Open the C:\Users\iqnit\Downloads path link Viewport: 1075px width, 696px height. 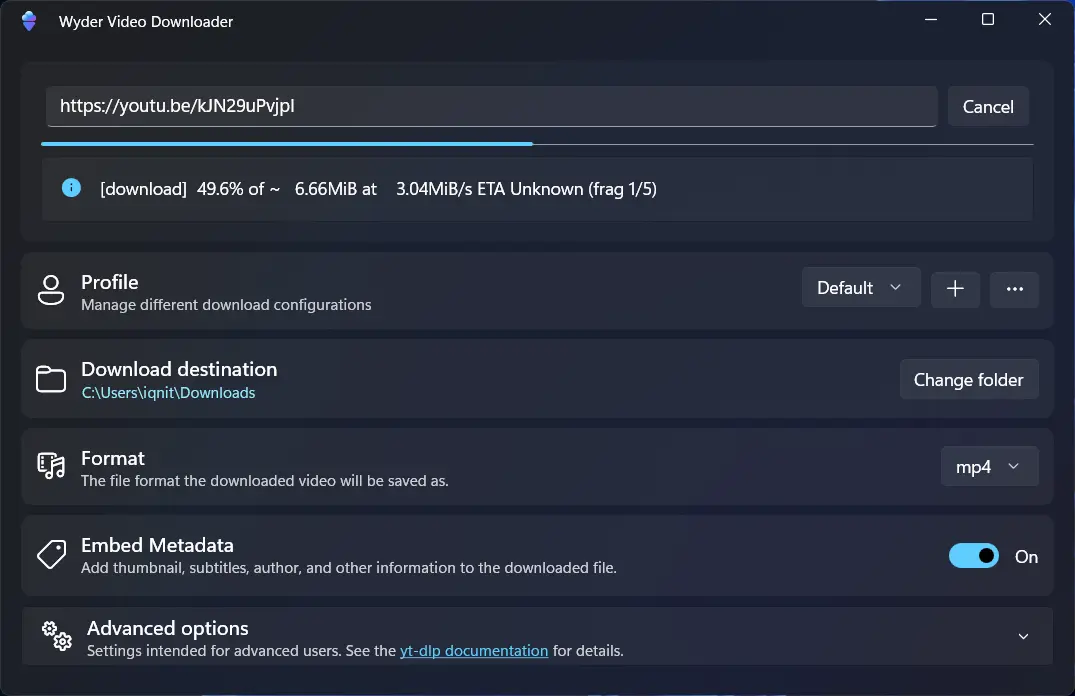click(x=169, y=393)
